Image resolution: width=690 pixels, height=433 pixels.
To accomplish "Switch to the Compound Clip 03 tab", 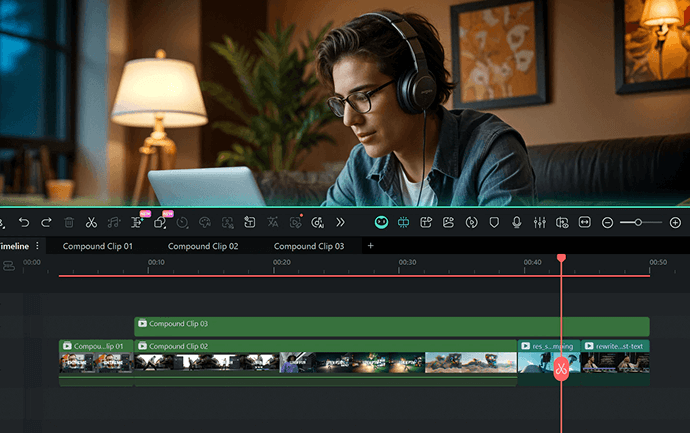I will 309,246.
